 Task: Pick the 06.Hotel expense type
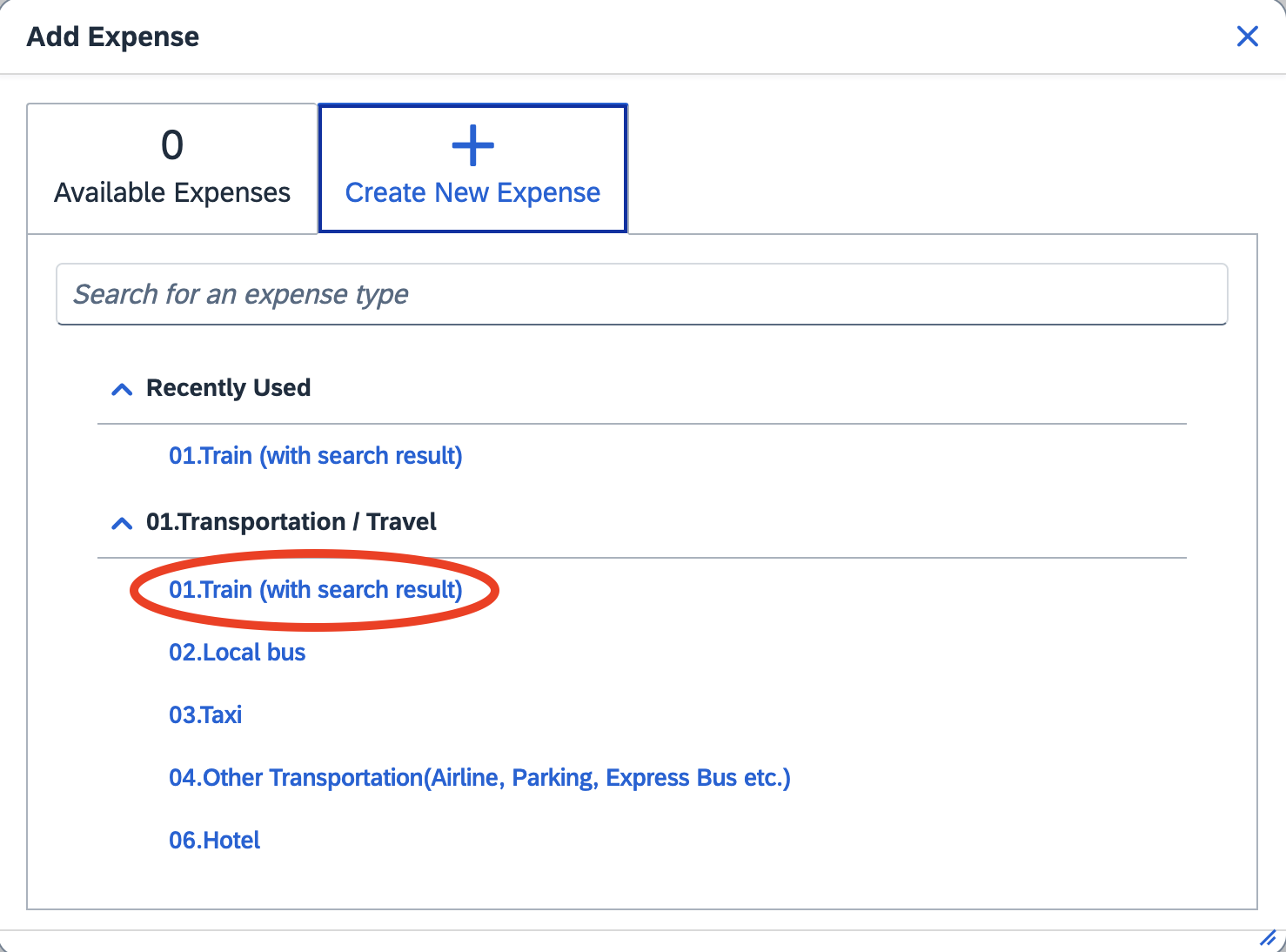point(214,841)
